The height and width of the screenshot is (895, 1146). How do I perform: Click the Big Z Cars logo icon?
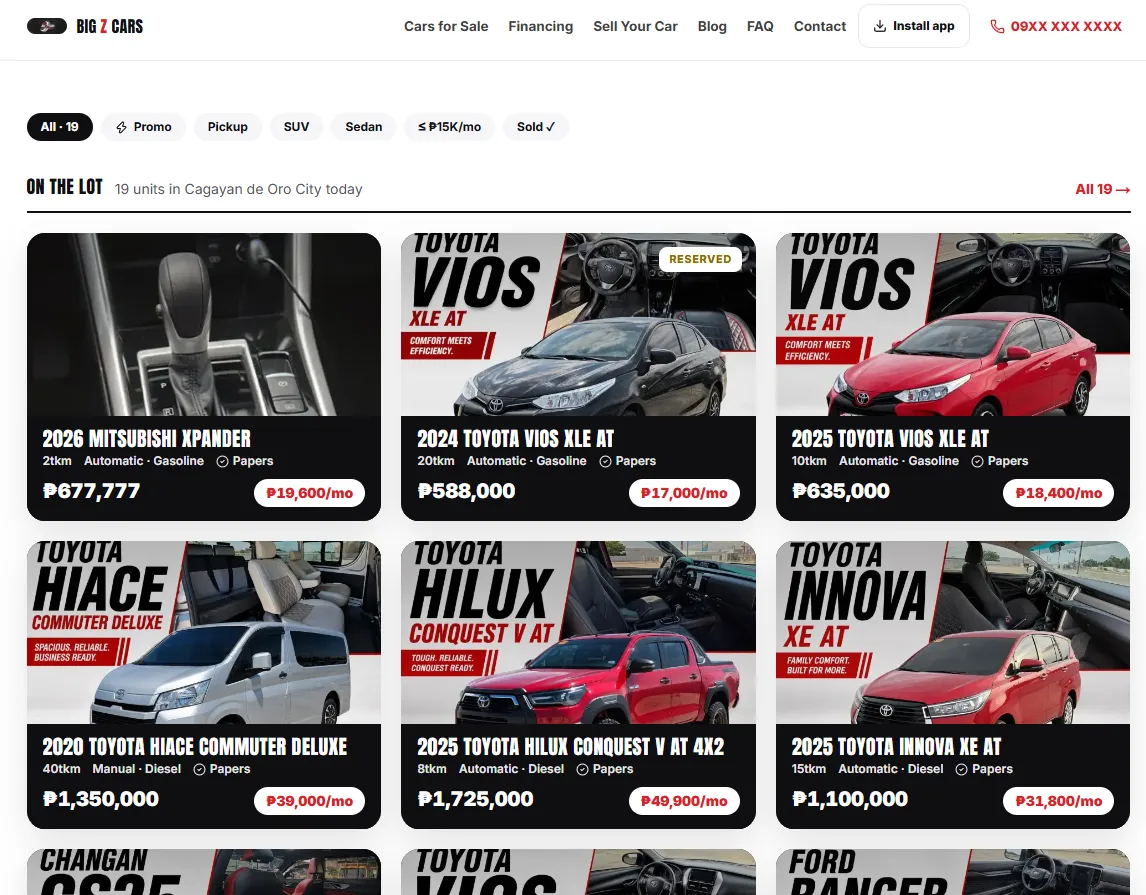47,26
